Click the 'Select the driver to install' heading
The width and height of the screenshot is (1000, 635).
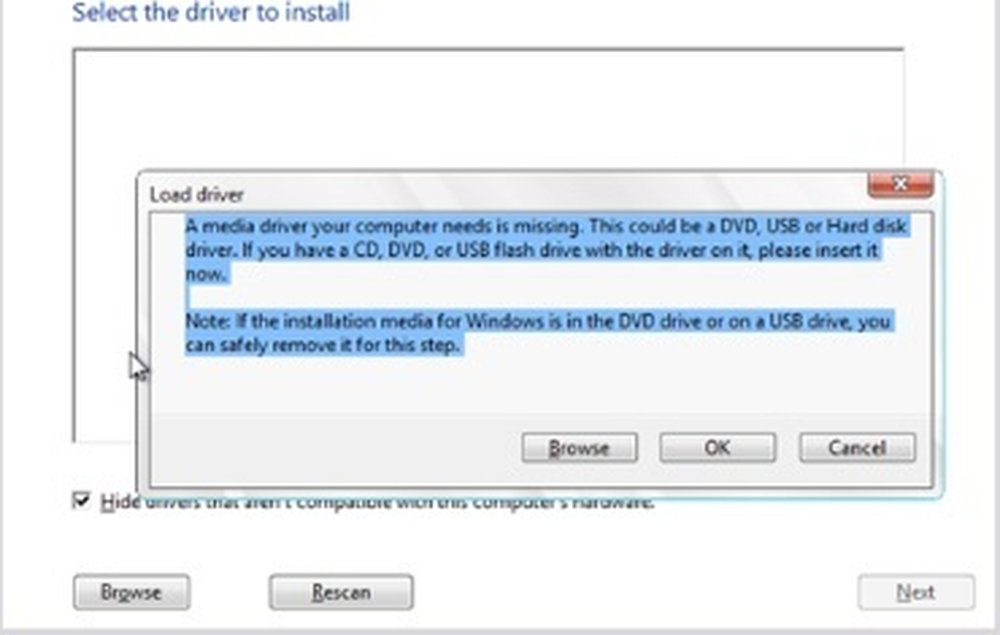(211, 13)
